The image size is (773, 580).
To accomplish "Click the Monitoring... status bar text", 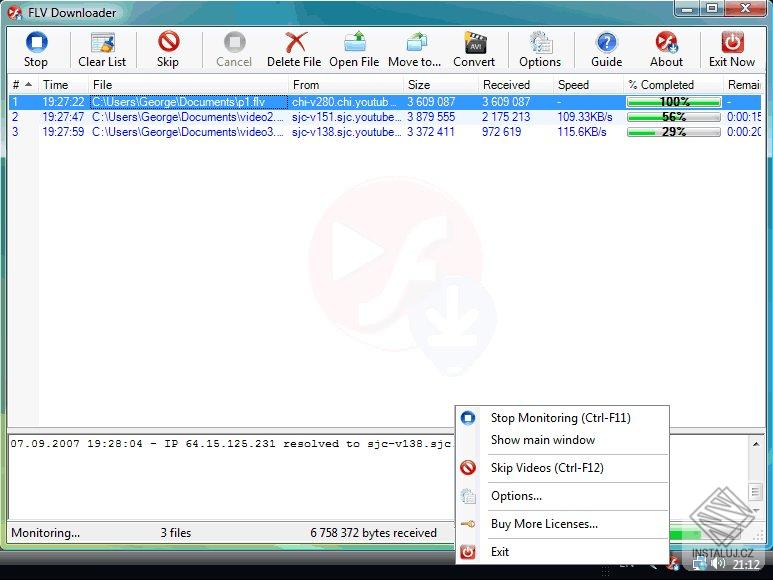I will [x=45, y=533].
